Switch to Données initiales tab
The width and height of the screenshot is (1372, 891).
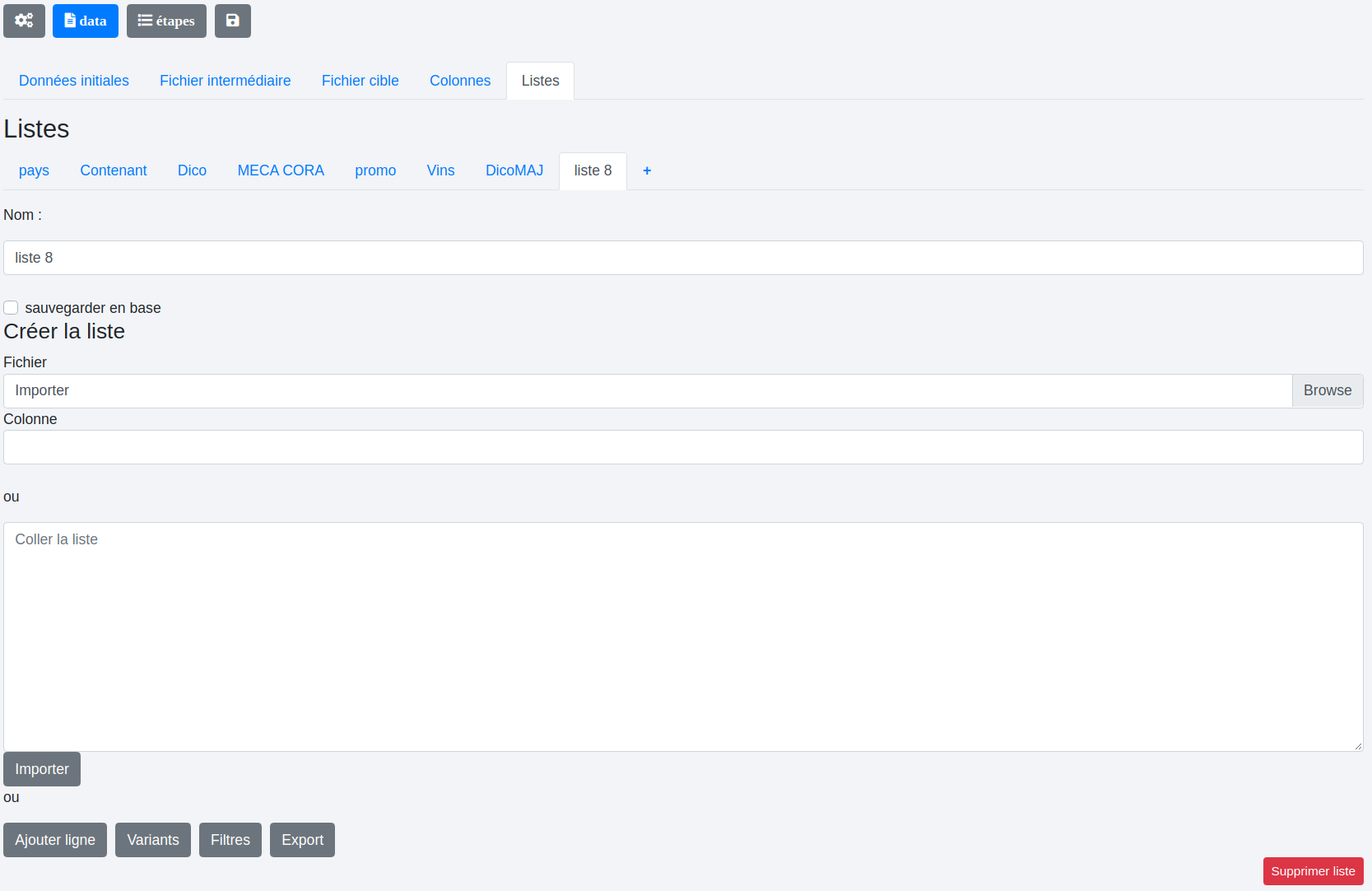[x=74, y=81]
